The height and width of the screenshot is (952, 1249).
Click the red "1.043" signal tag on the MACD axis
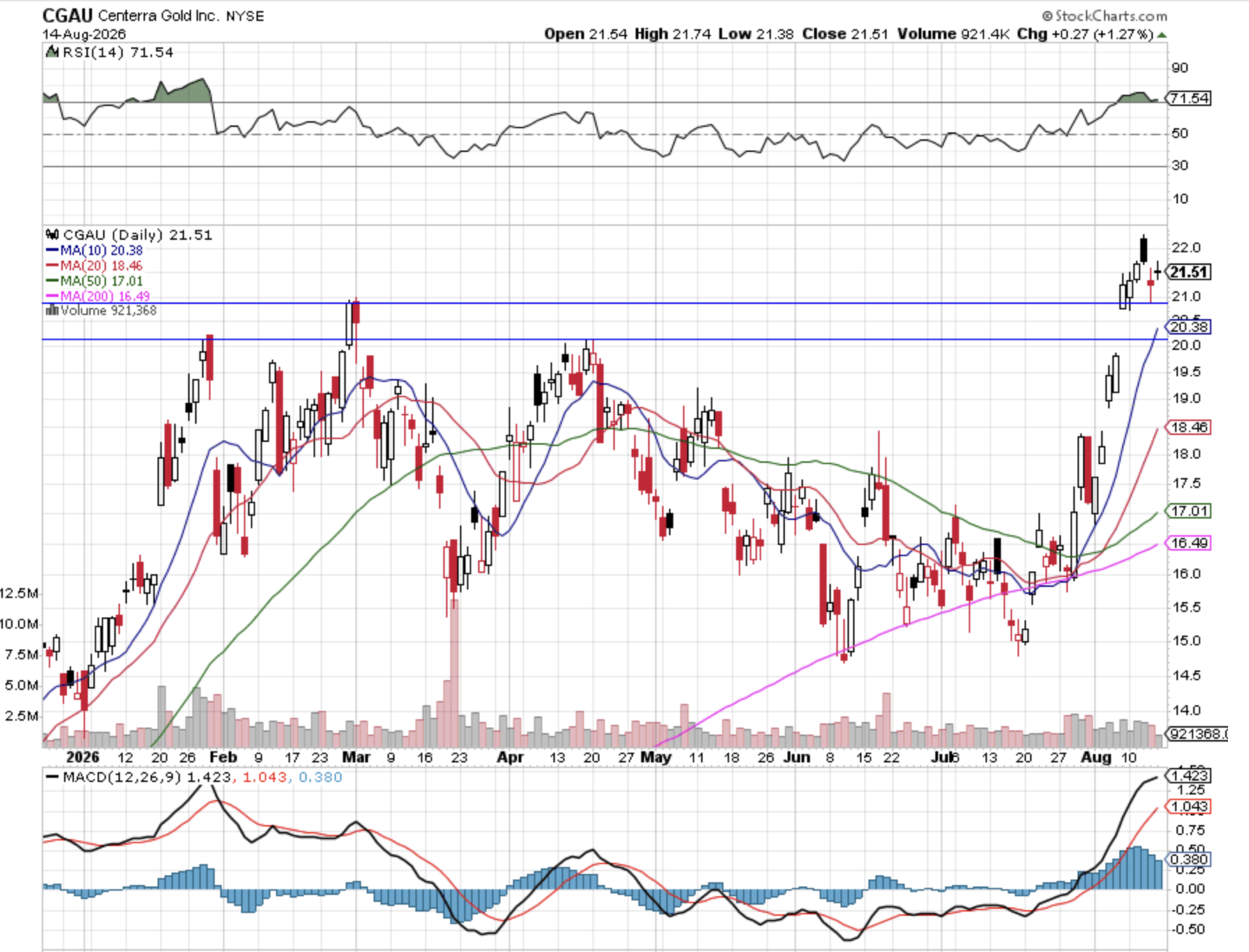[x=1190, y=806]
